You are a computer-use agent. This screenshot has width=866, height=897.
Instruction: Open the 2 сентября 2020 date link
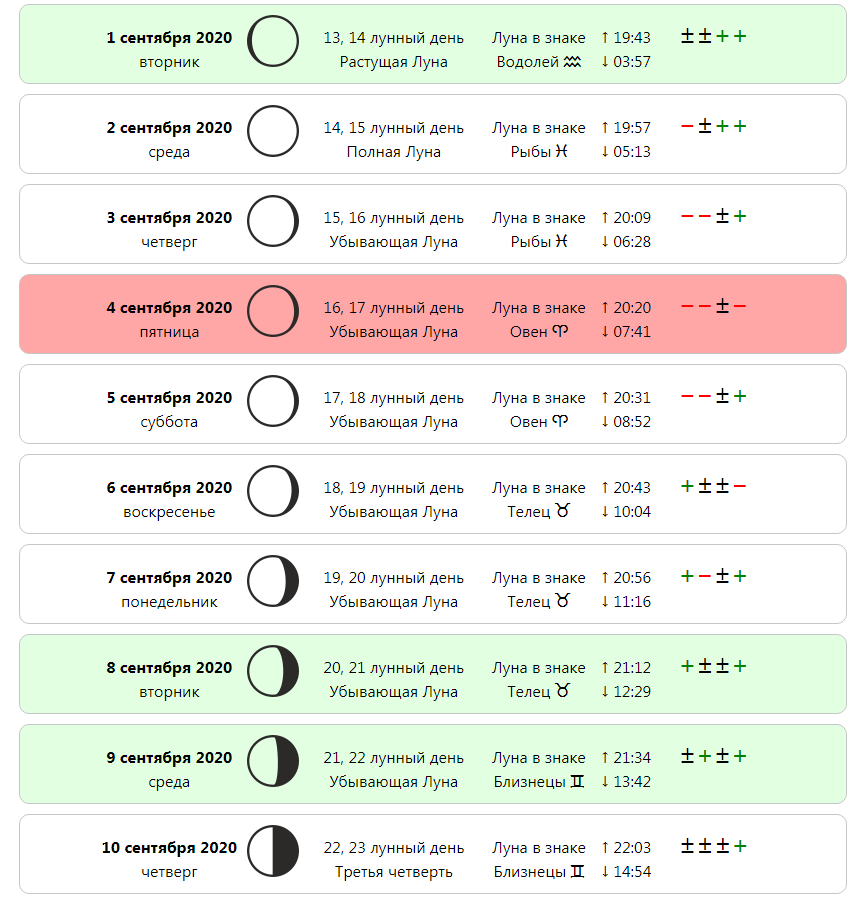coord(169,128)
